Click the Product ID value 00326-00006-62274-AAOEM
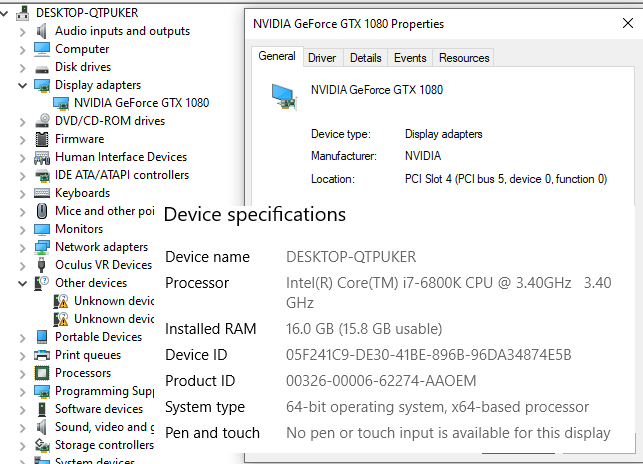Image resolution: width=643 pixels, height=464 pixels. (x=381, y=381)
